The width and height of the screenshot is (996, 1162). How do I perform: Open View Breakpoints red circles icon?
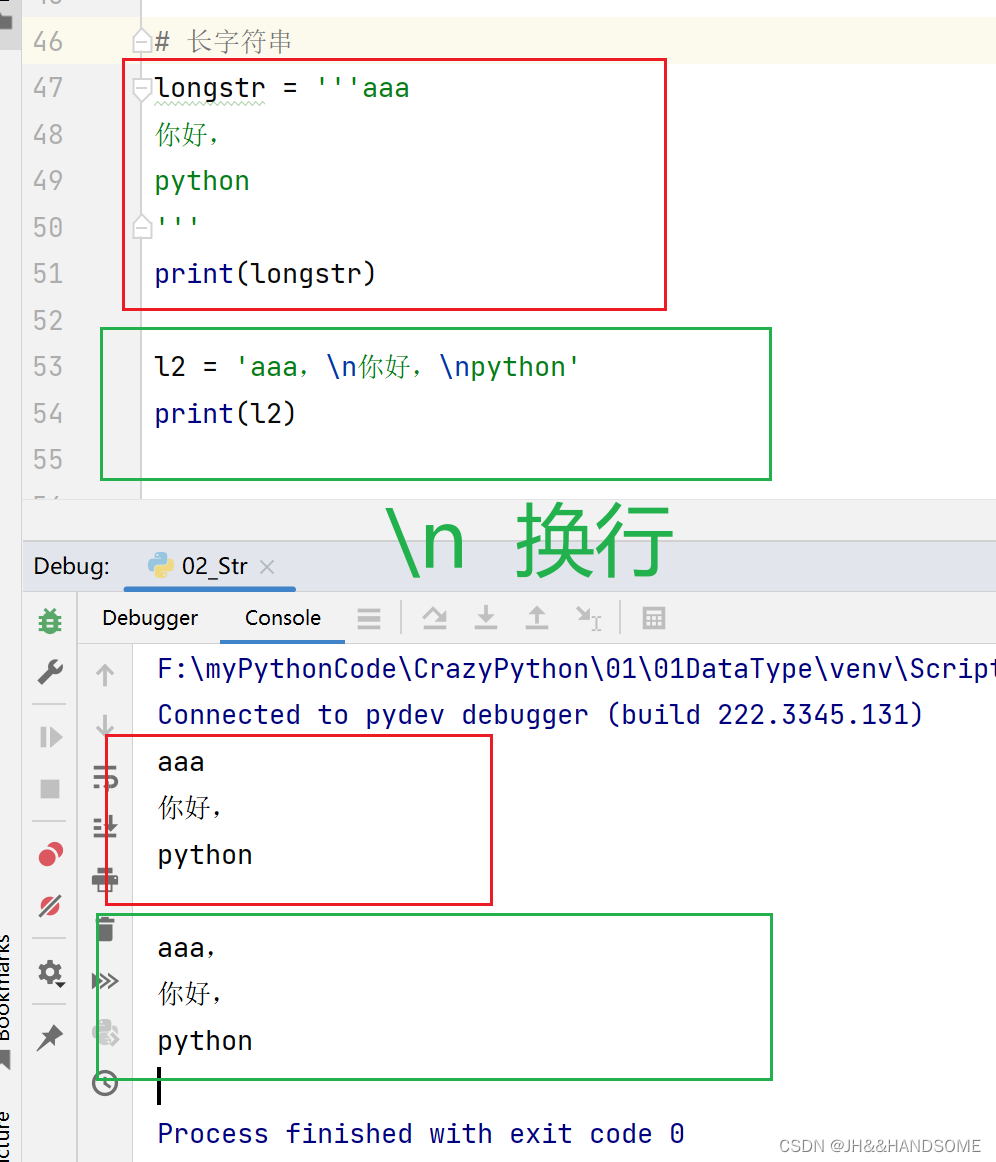tap(50, 854)
